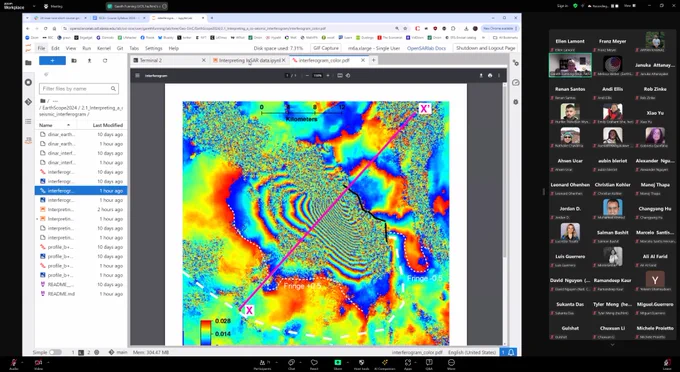The width and height of the screenshot is (680, 372).
Task: Open the Kernel menu
Action: (104, 48)
